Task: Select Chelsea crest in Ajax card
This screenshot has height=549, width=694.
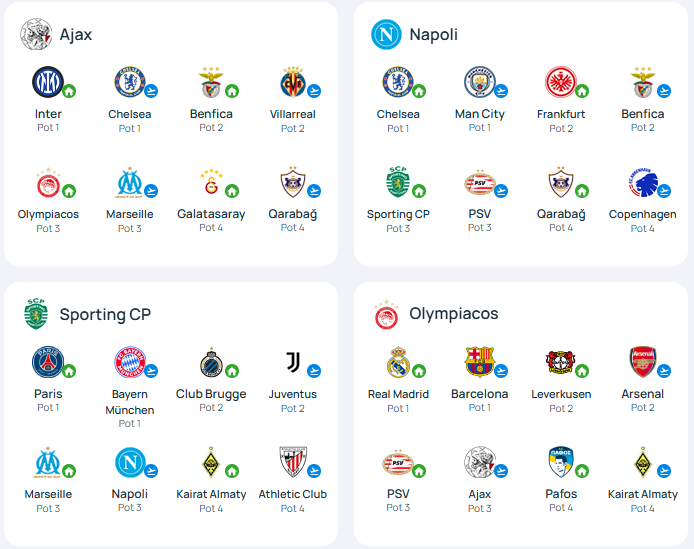Action: coord(130,82)
